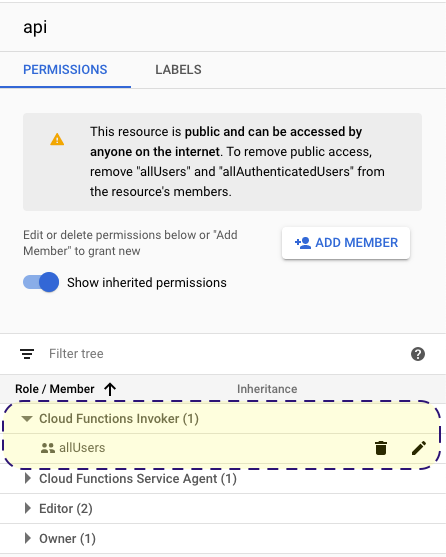Viewport: 446px width, 557px height.
Task: Expand the Owner role group
Action: (x=27, y=538)
